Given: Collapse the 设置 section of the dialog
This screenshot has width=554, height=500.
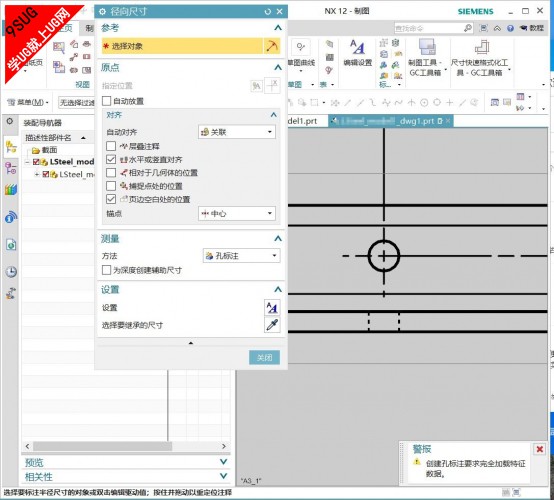Looking at the screenshot, I should tap(278, 290).
